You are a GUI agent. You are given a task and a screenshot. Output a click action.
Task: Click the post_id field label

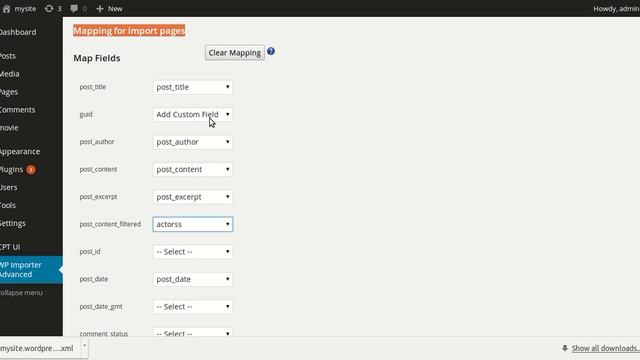tap(90, 251)
